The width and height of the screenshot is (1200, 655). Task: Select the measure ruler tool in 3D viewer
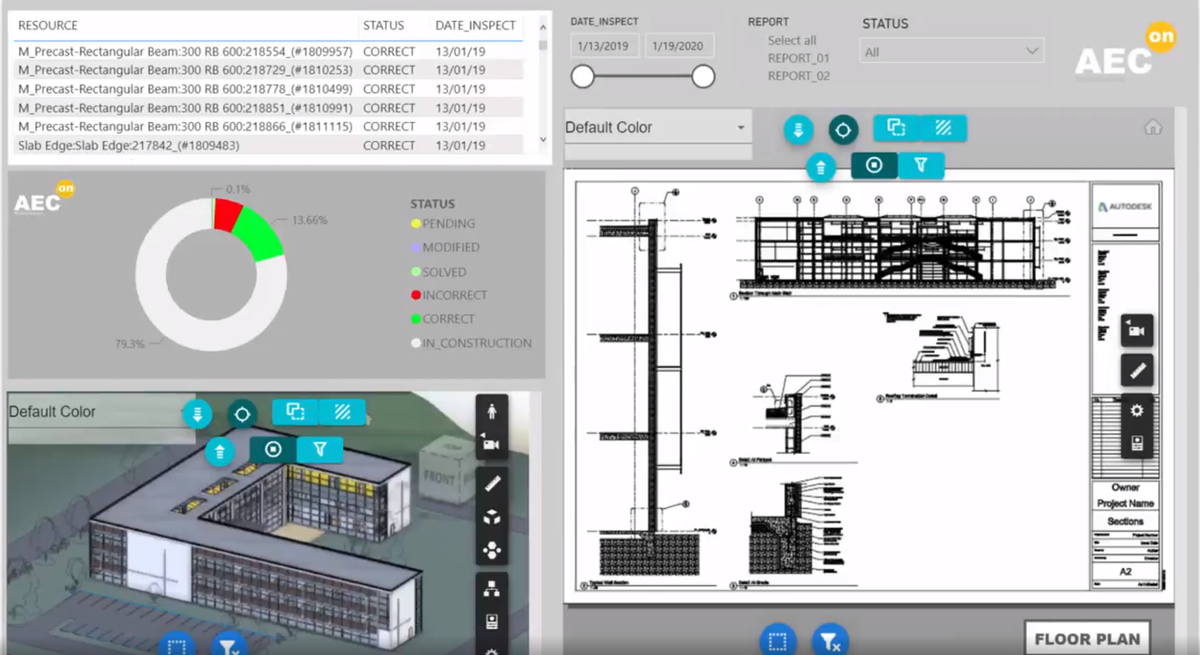tap(491, 484)
